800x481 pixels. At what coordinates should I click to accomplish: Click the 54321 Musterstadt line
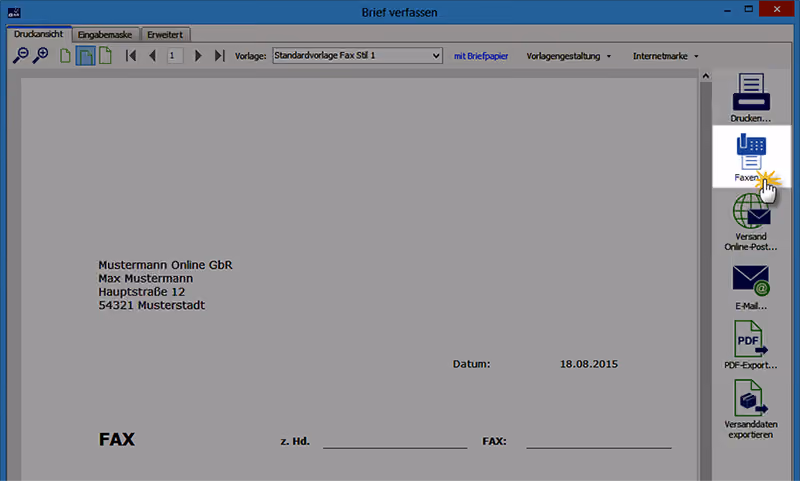click(x=152, y=305)
